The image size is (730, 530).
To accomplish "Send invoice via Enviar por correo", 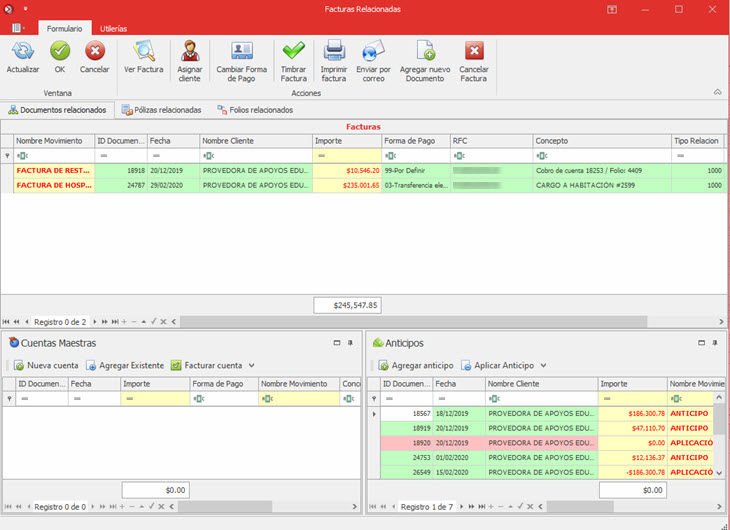I will [x=375, y=52].
